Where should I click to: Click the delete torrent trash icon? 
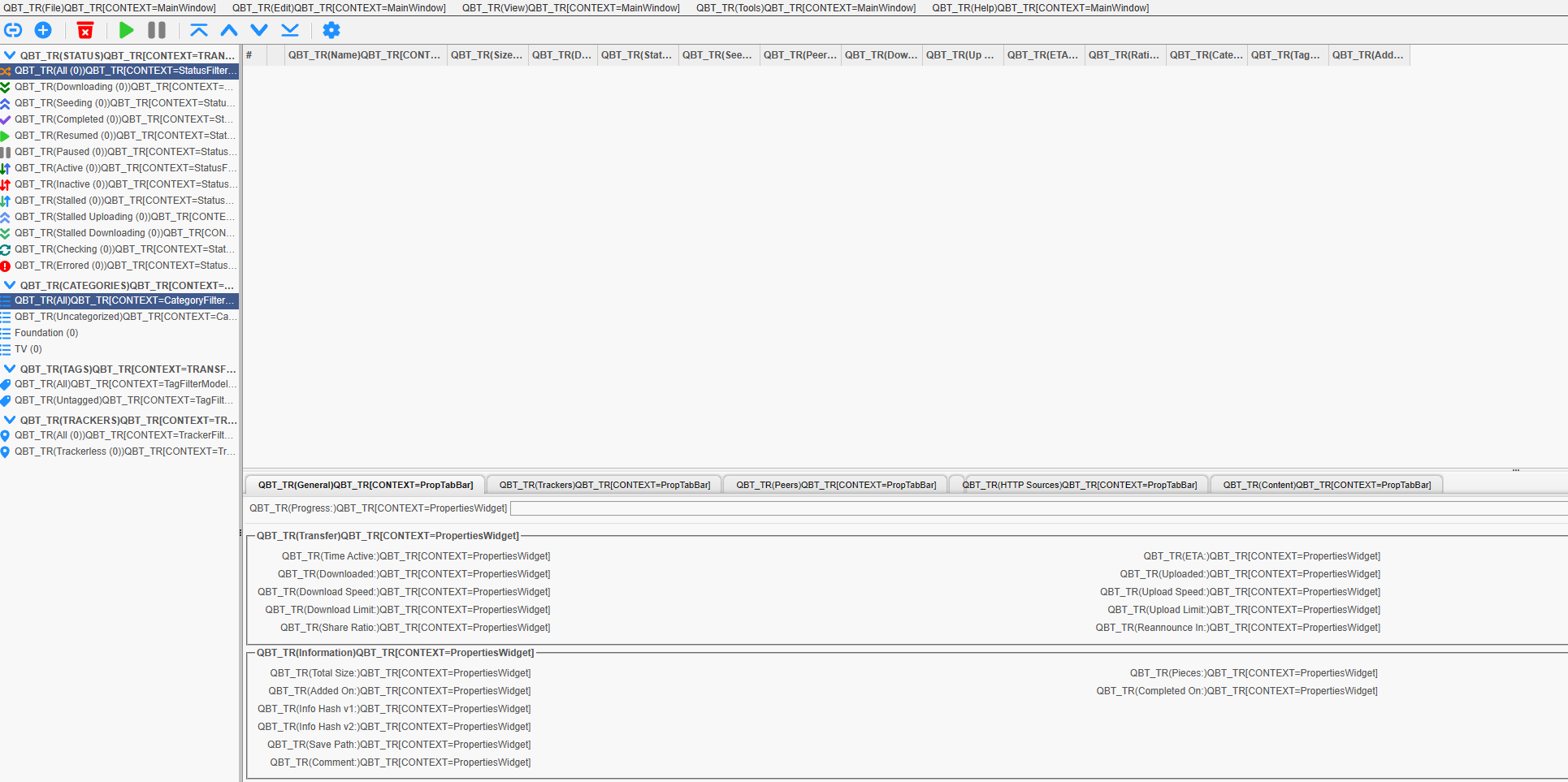pos(85,30)
